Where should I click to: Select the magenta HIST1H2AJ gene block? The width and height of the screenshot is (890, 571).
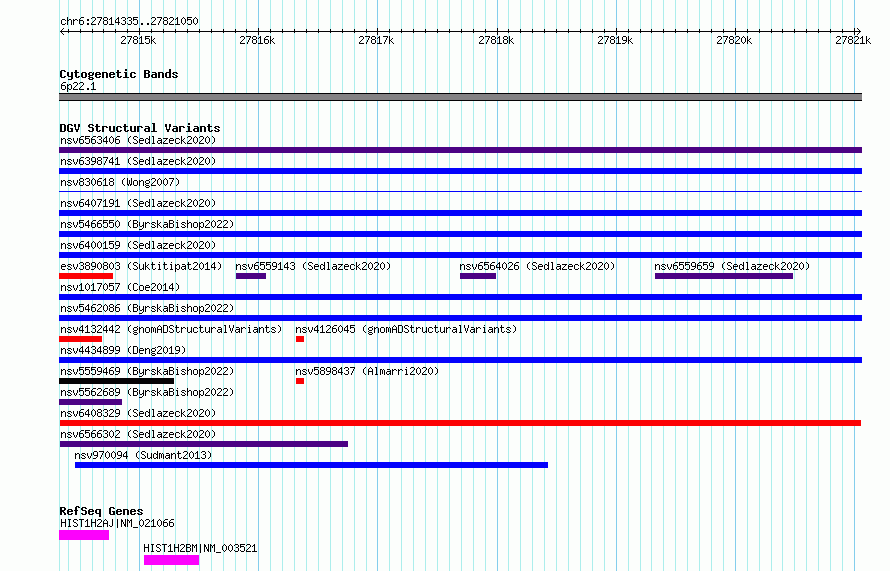84,535
